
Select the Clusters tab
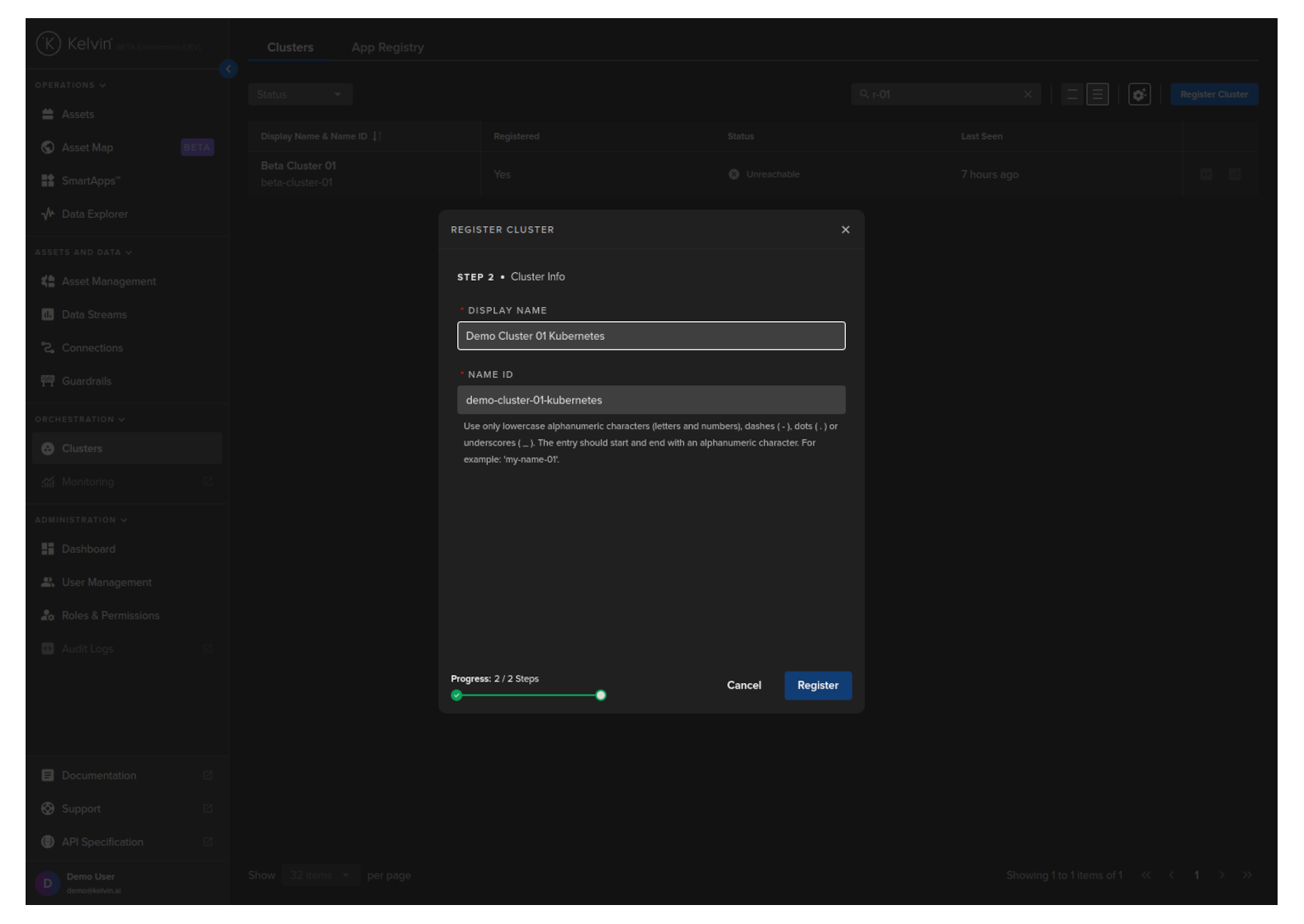pyautogui.click(x=290, y=48)
